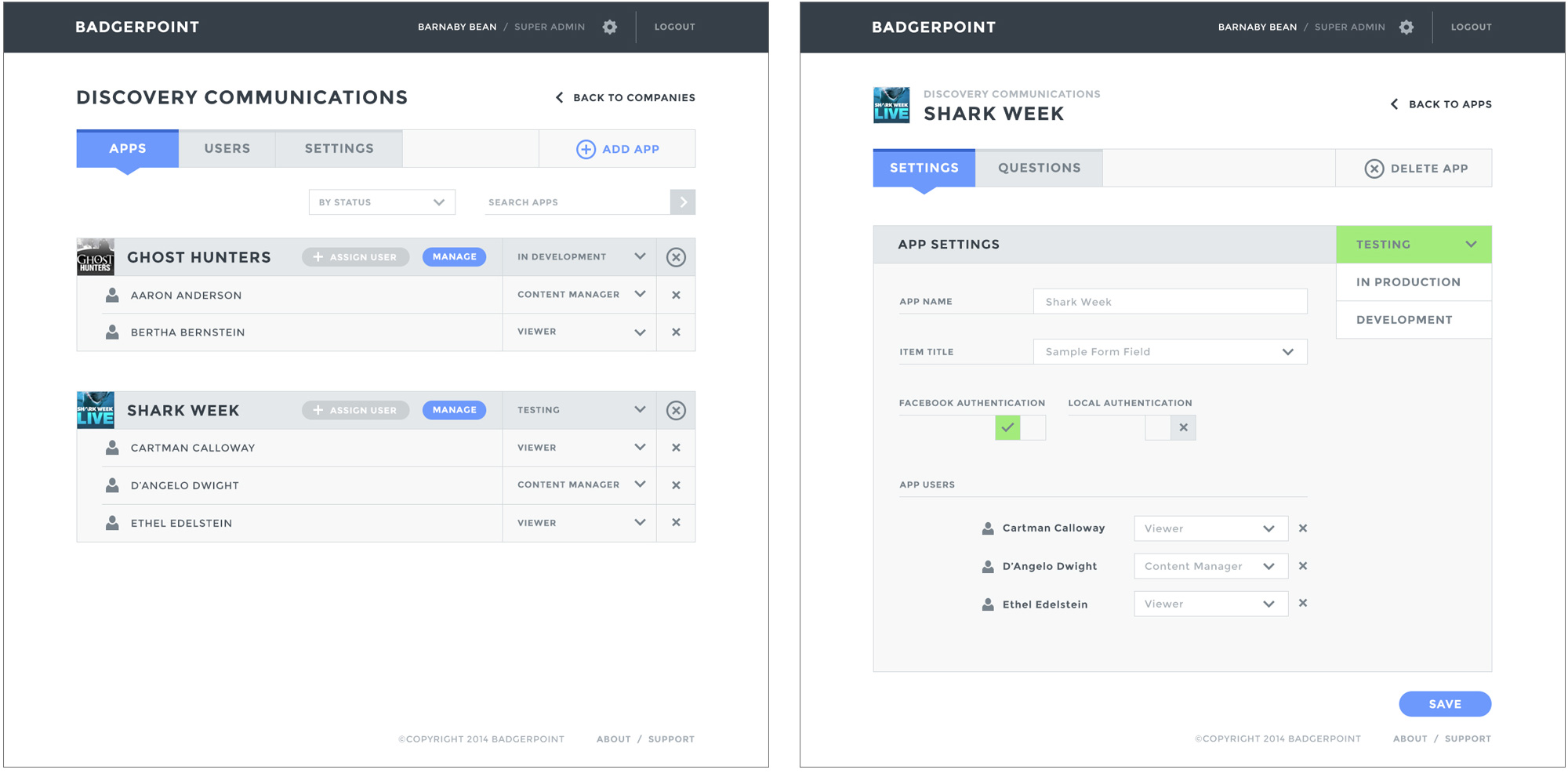Click into Search Apps field
Image resolution: width=1568 pixels, height=784 pixels.
pyautogui.click(x=577, y=202)
